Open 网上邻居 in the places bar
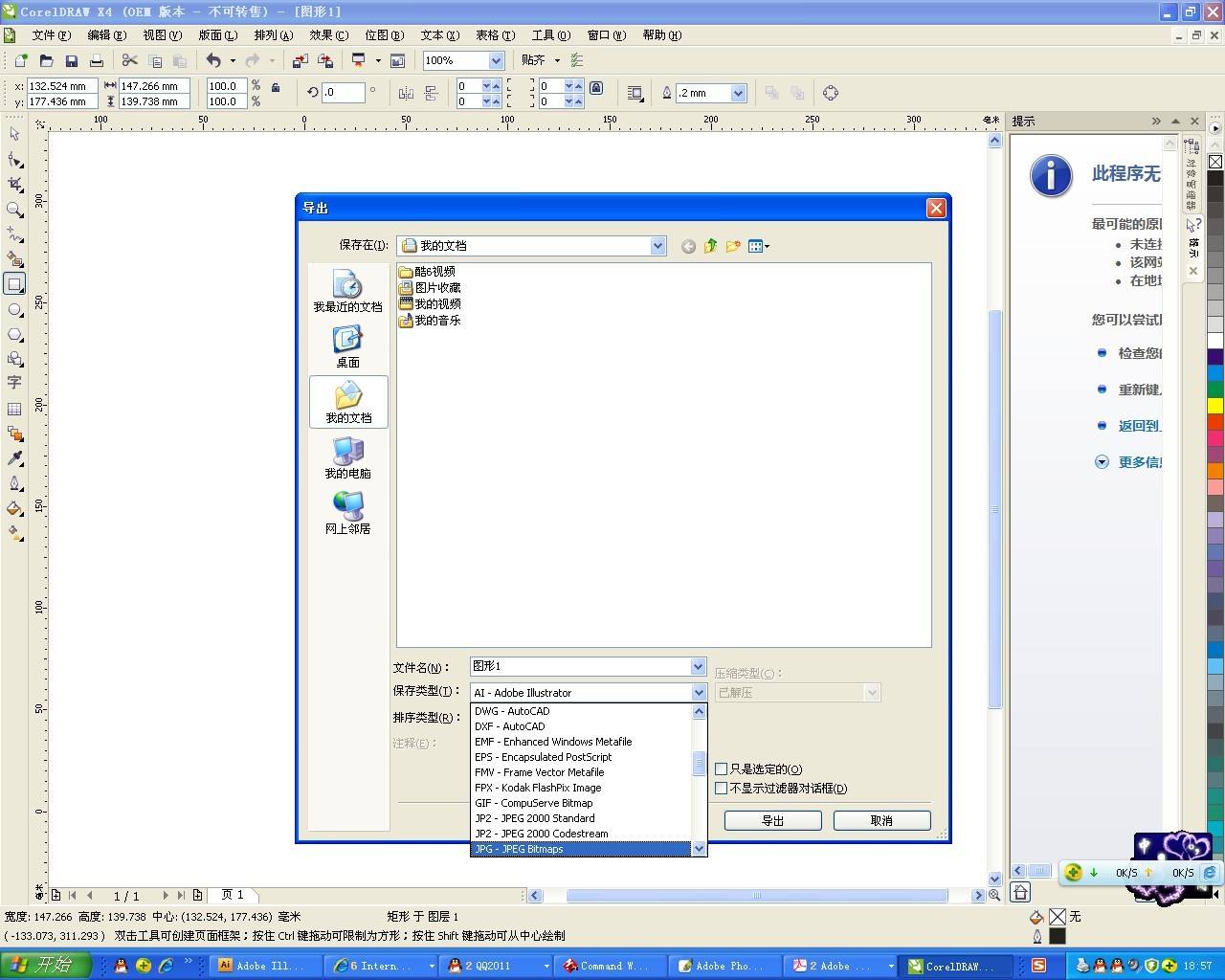1225x980 pixels. tap(347, 513)
